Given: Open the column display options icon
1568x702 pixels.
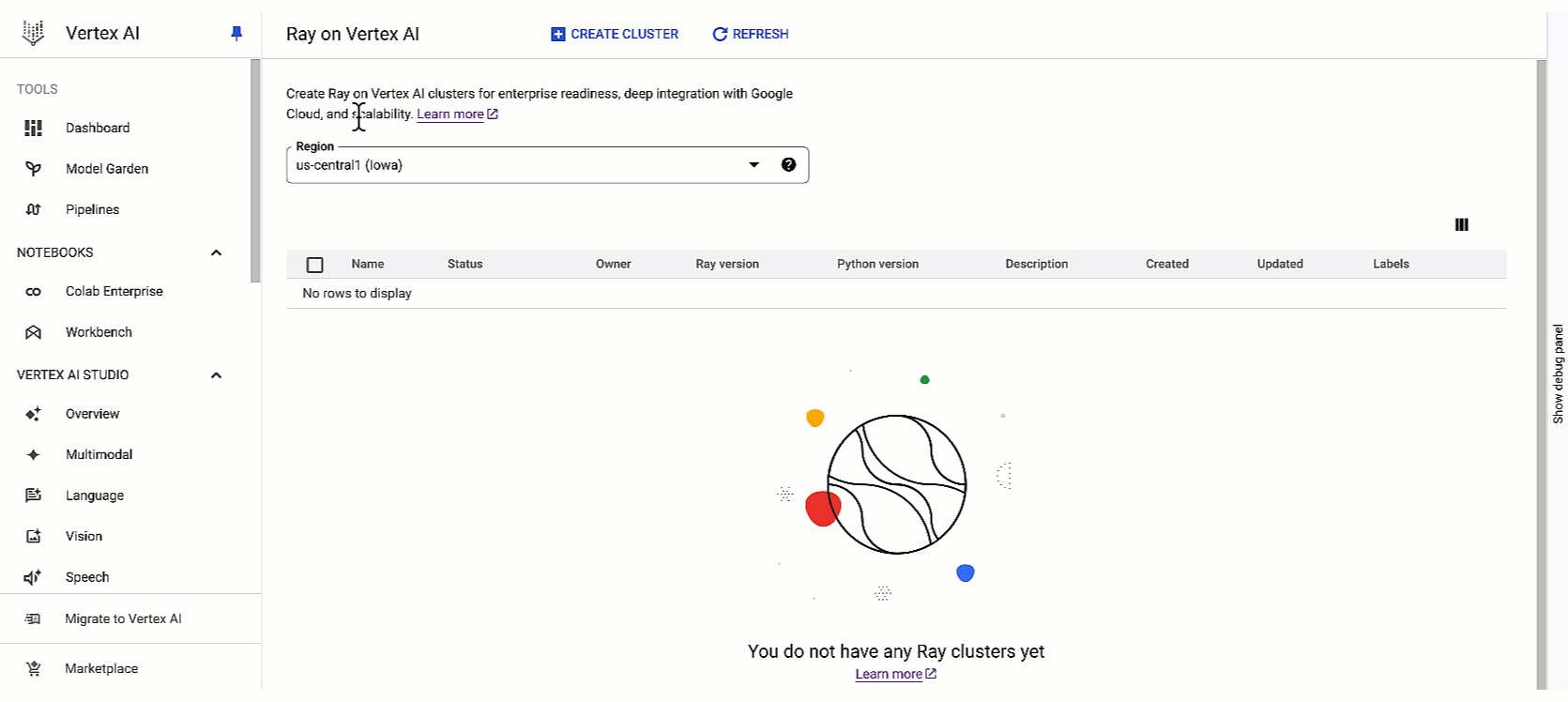Looking at the screenshot, I should pos(1461,224).
